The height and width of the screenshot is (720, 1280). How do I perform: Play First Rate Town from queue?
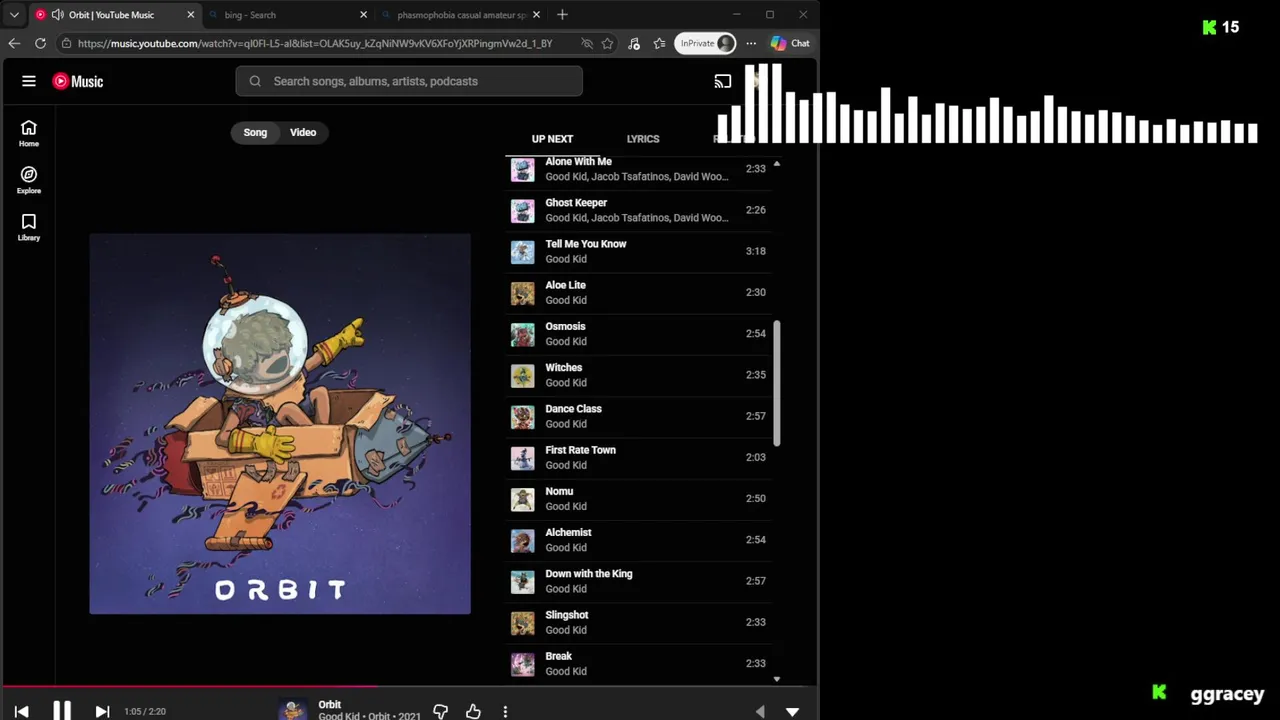coord(638,457)
